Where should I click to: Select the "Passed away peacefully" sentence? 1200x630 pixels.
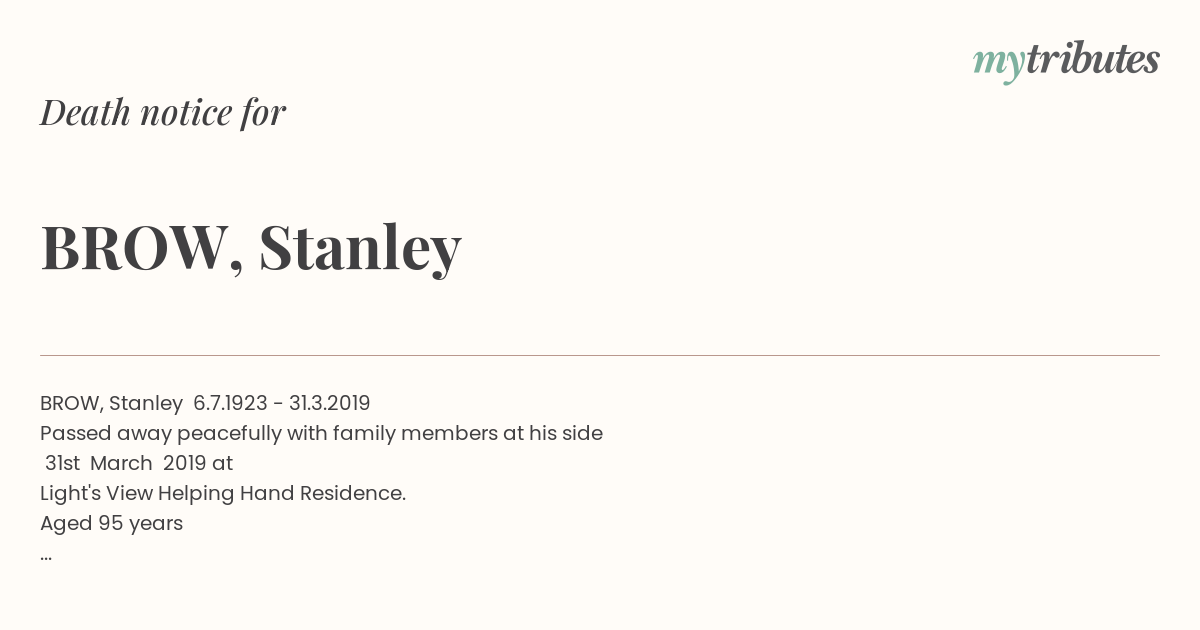(321, 434)
